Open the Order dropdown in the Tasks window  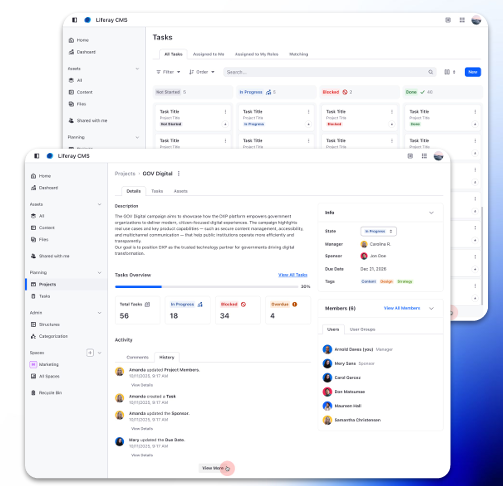[x=202, y=72]
